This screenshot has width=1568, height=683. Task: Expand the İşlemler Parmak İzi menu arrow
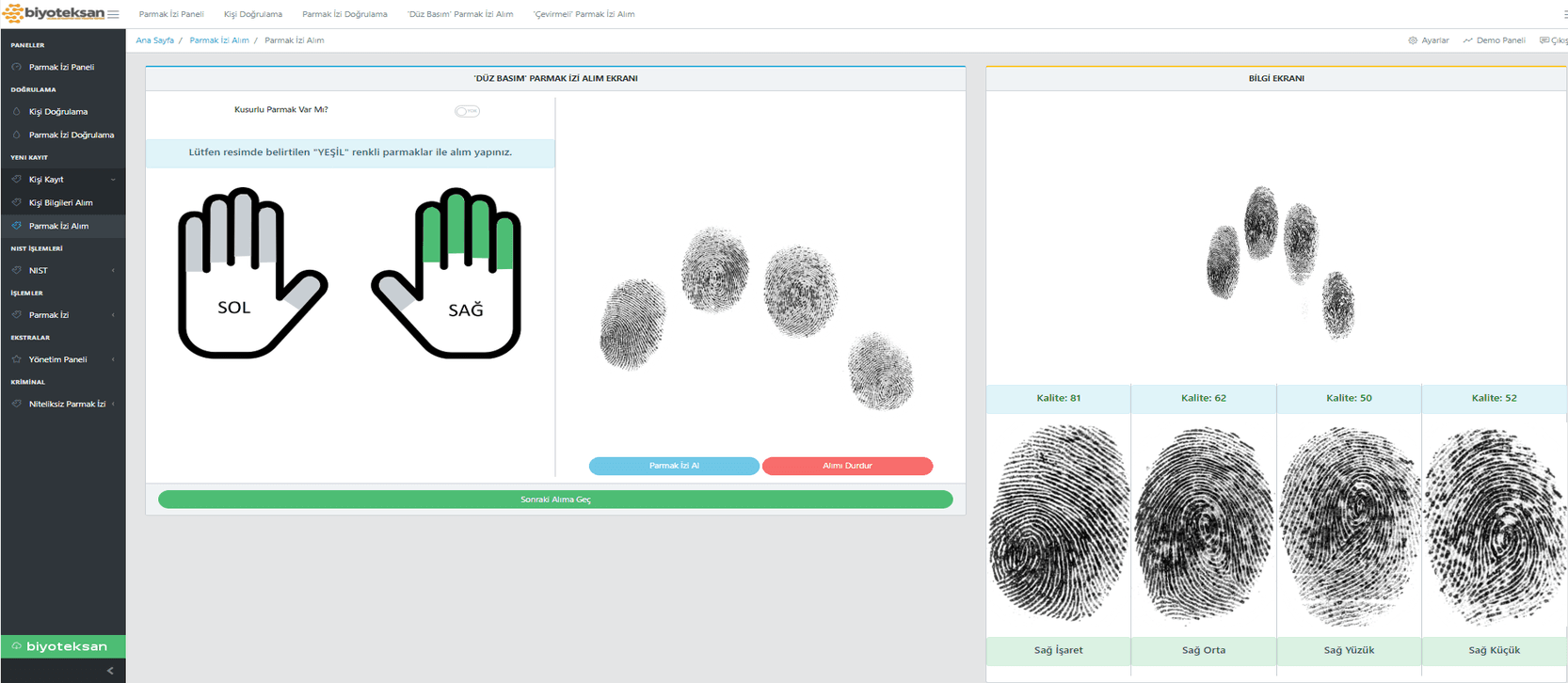[x=113, y=315]
